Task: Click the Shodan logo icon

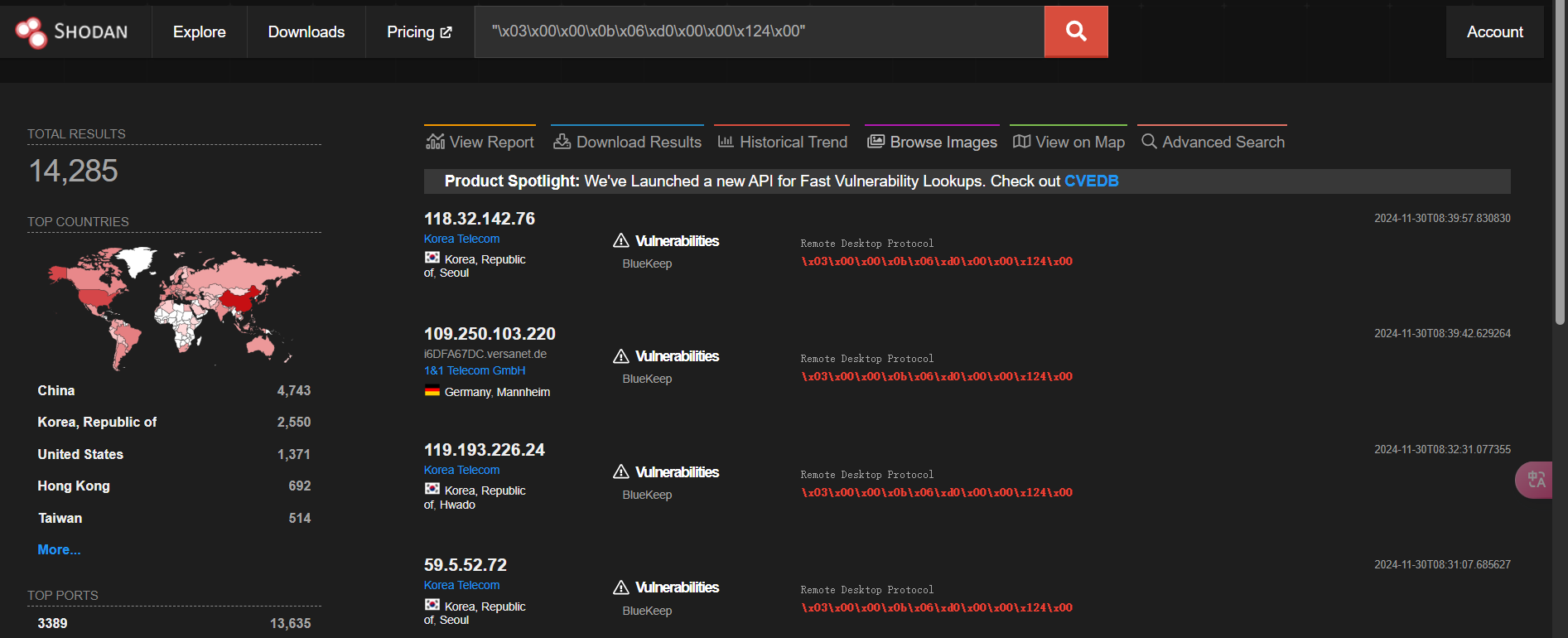Action: tap(31, 32)
